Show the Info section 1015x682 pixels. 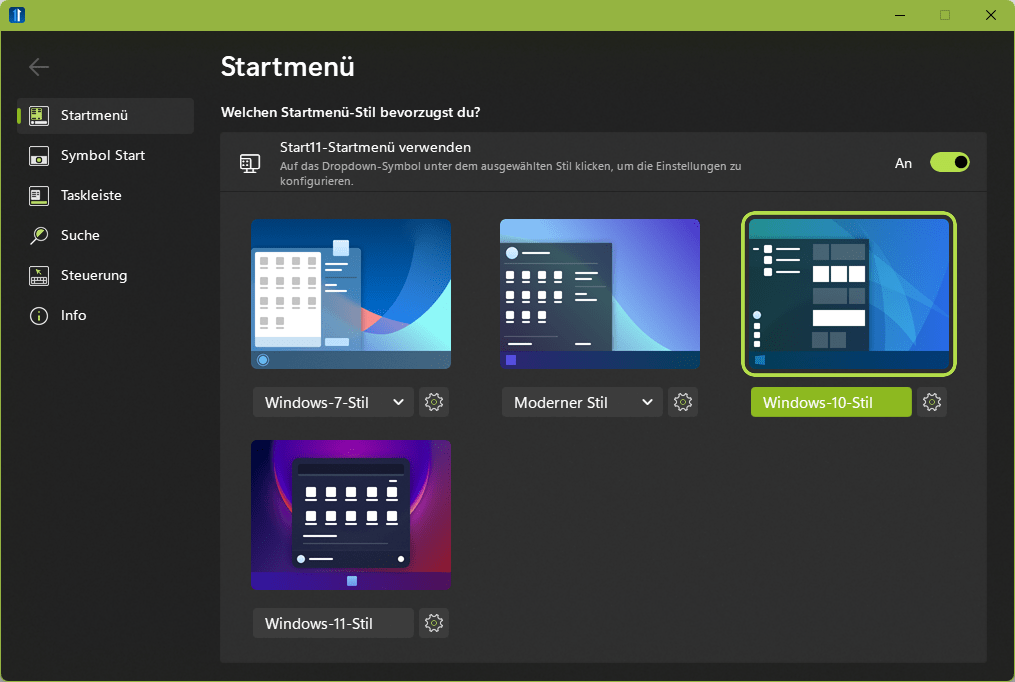[x=106, y=316]
